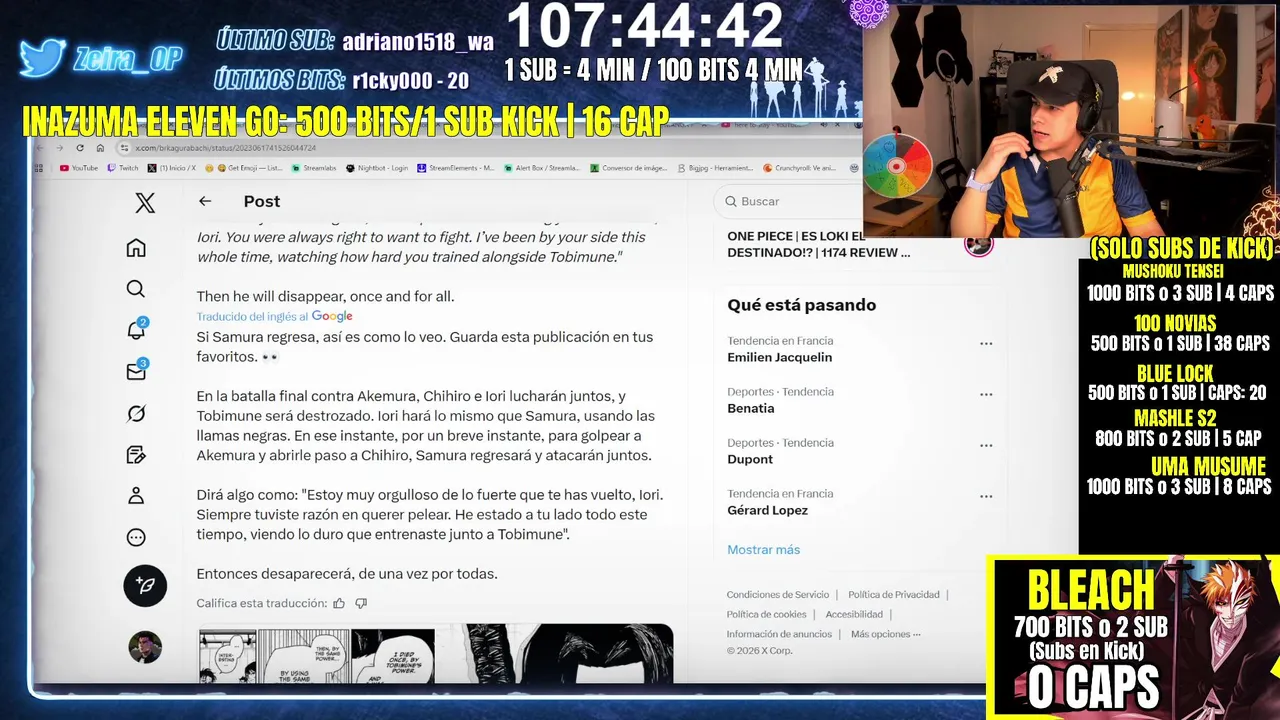The height and width of the screenshot is (720, 1280).
Task: Open more options for Benatia trend
Action: (x=986, y=394)
